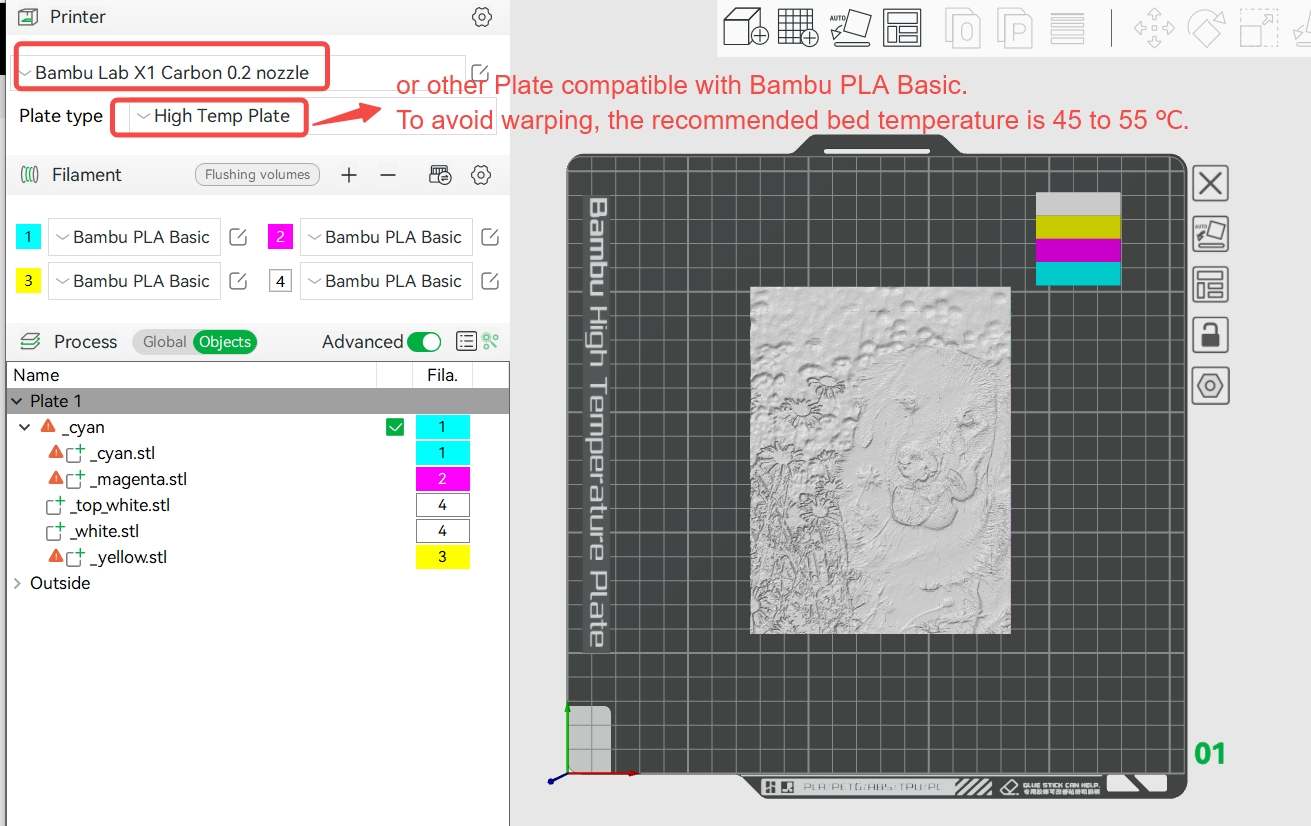Click filament 4 white color swatch
Viewport: 1311px width, 826px height.
coord(280,281)
